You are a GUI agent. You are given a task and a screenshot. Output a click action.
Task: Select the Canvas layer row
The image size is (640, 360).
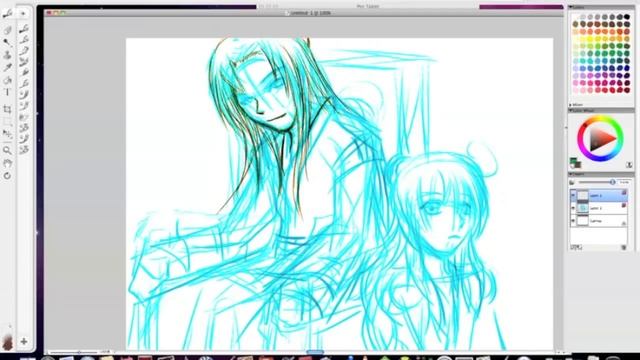599,221
